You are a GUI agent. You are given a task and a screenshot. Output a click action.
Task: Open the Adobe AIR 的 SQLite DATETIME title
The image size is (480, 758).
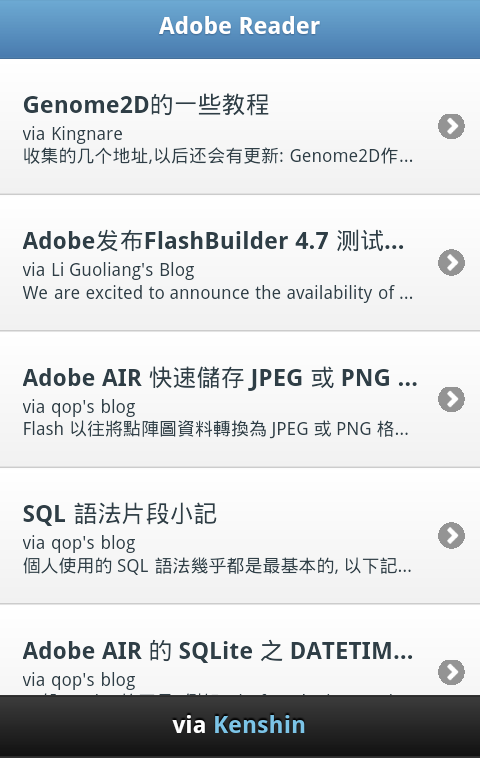coord(218,651)
